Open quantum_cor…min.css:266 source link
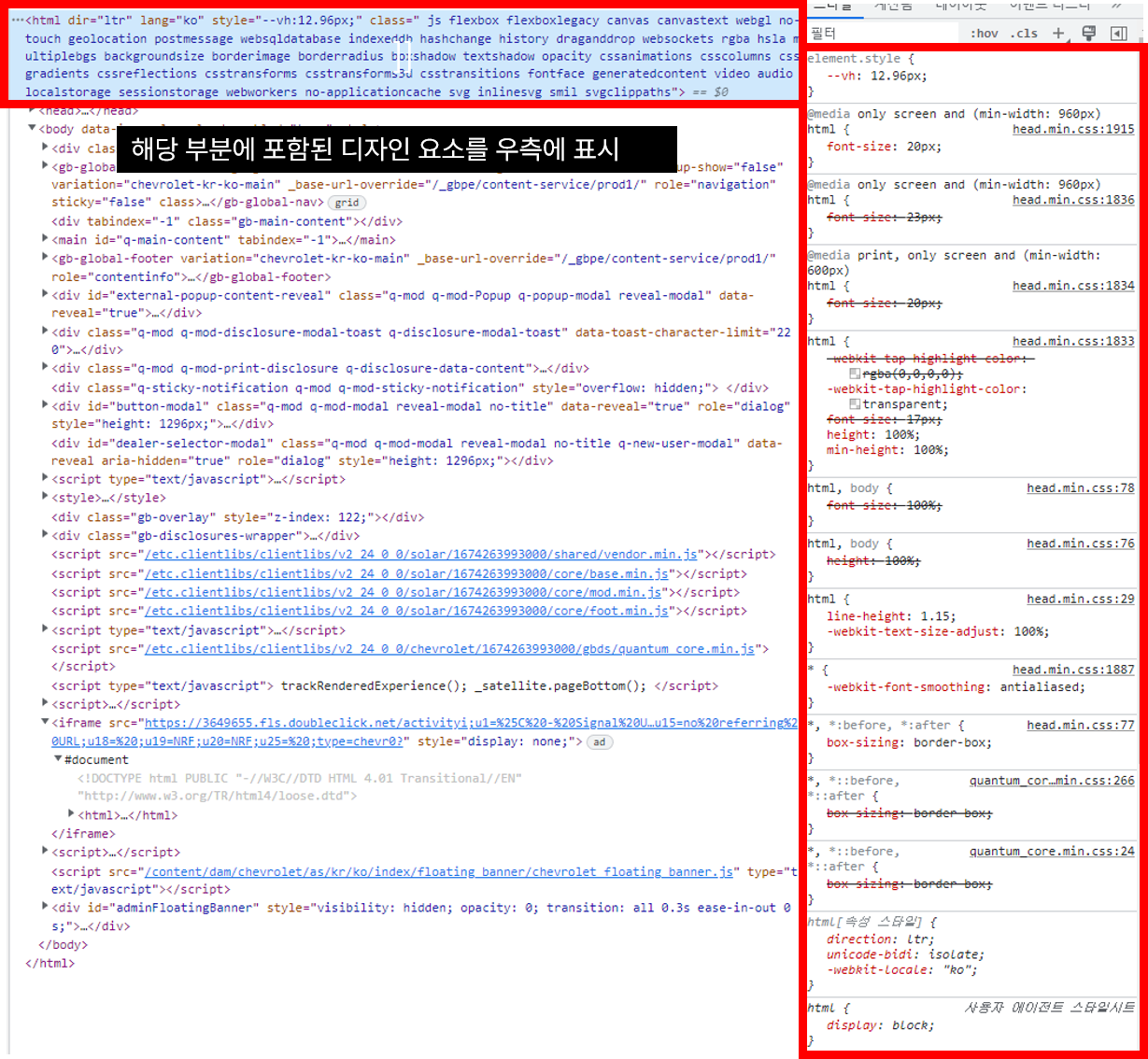Viewport: 1148px width, 1059px height. point(1052,781)
